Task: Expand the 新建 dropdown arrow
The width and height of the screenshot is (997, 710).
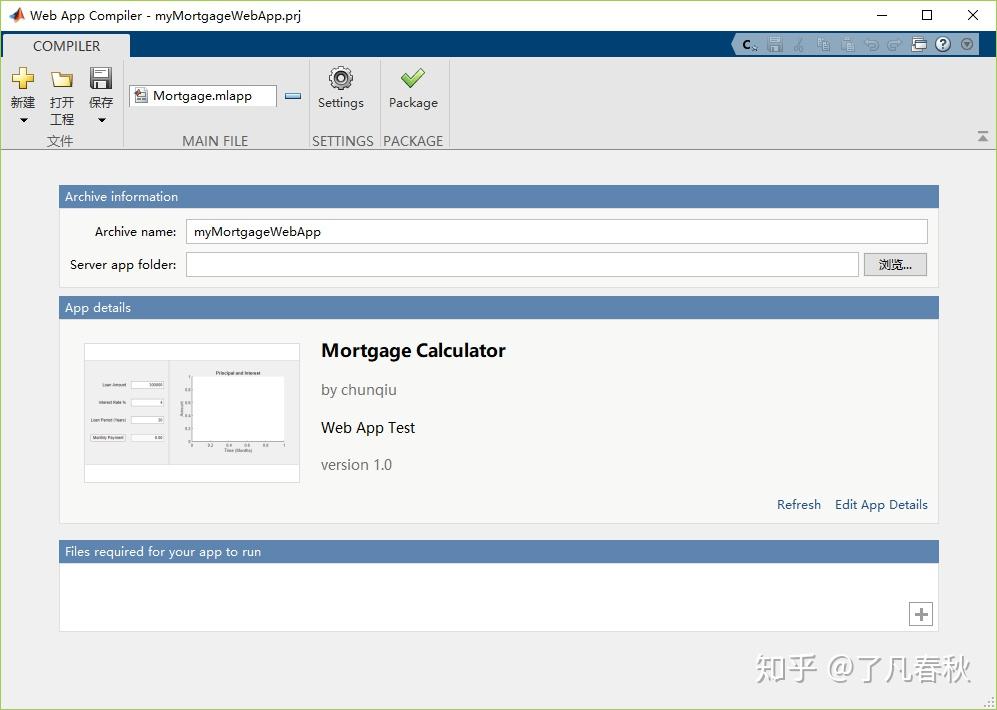Action: point(23,118)
